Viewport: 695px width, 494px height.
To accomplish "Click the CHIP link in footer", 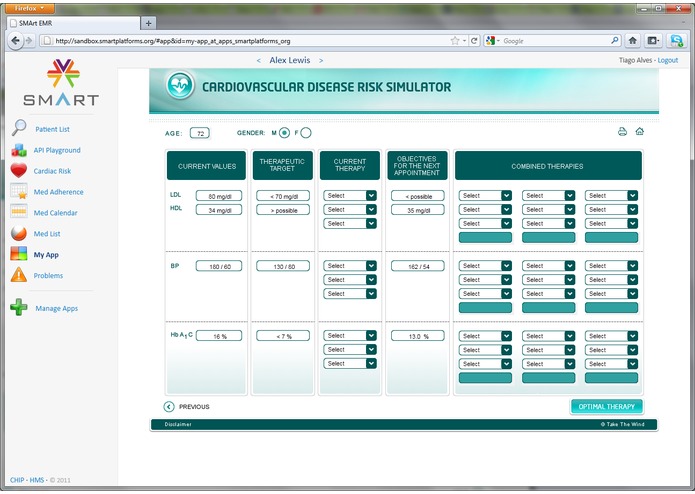I will click(x=17, y=480).
